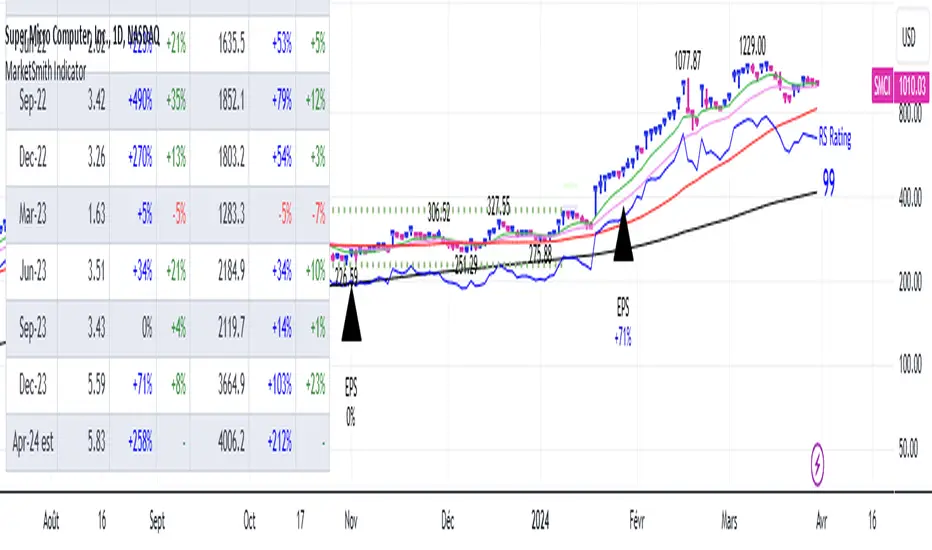Click the Août label on time axis
Image resolution: width=932 pixels, height=550 pixels.
(51, 521)
